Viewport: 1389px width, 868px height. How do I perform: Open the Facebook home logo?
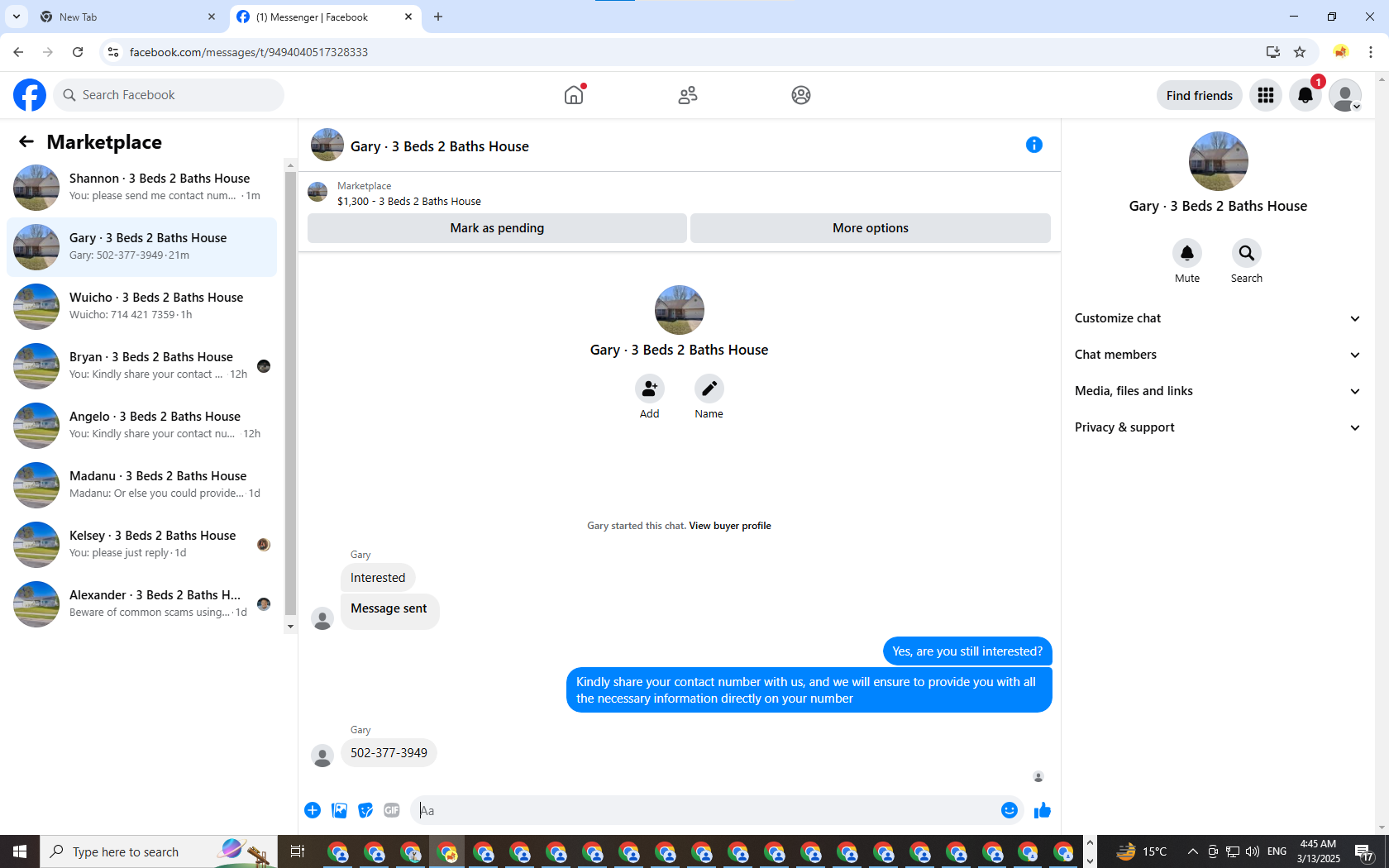click(30, 95)
